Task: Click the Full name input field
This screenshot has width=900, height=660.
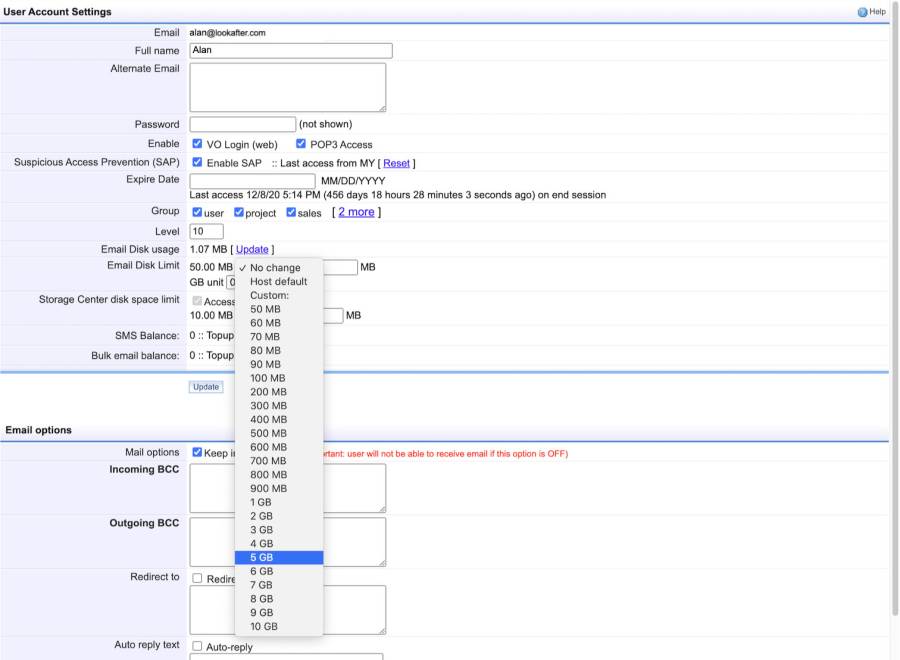Action: coord(290,50)
